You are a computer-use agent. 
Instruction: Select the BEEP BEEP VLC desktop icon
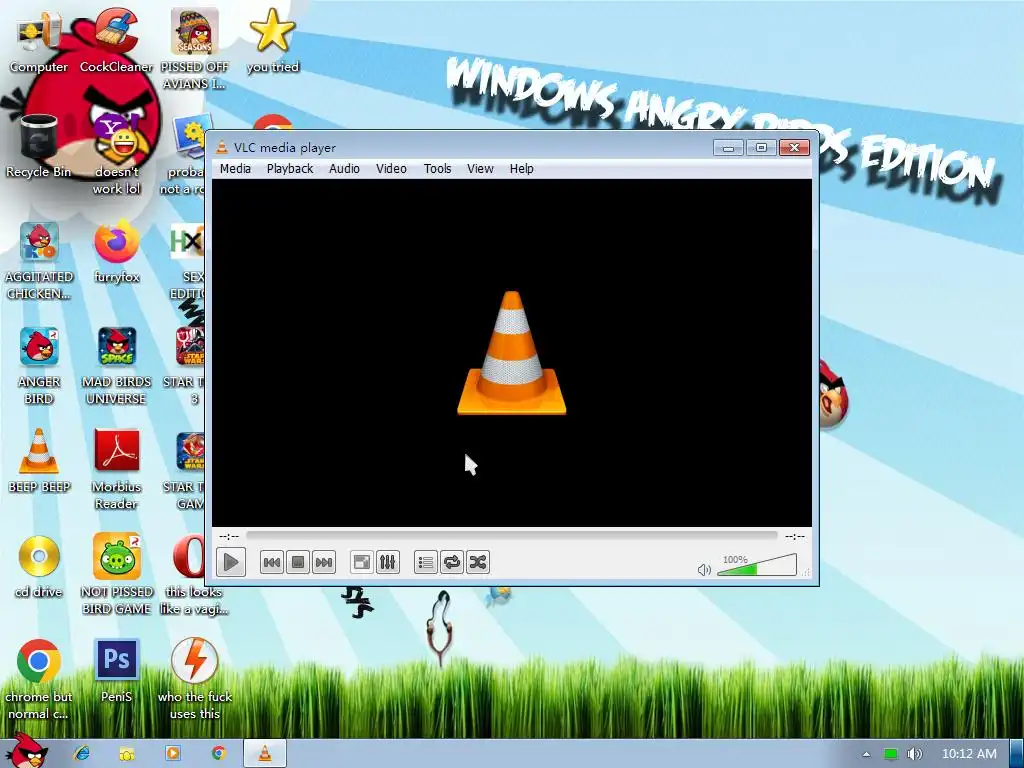point(39,461)
